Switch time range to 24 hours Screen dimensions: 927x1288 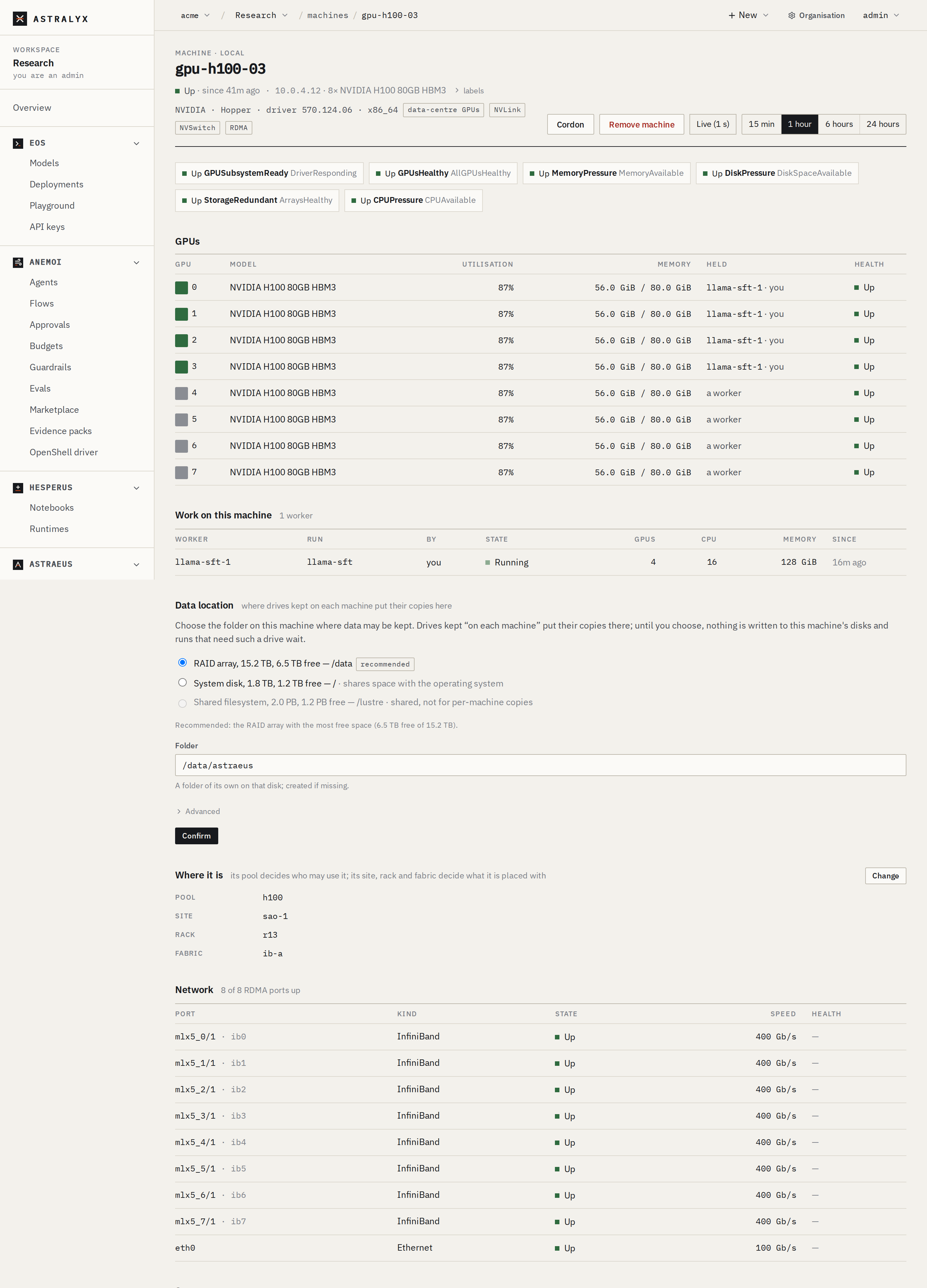coord(883,124)
